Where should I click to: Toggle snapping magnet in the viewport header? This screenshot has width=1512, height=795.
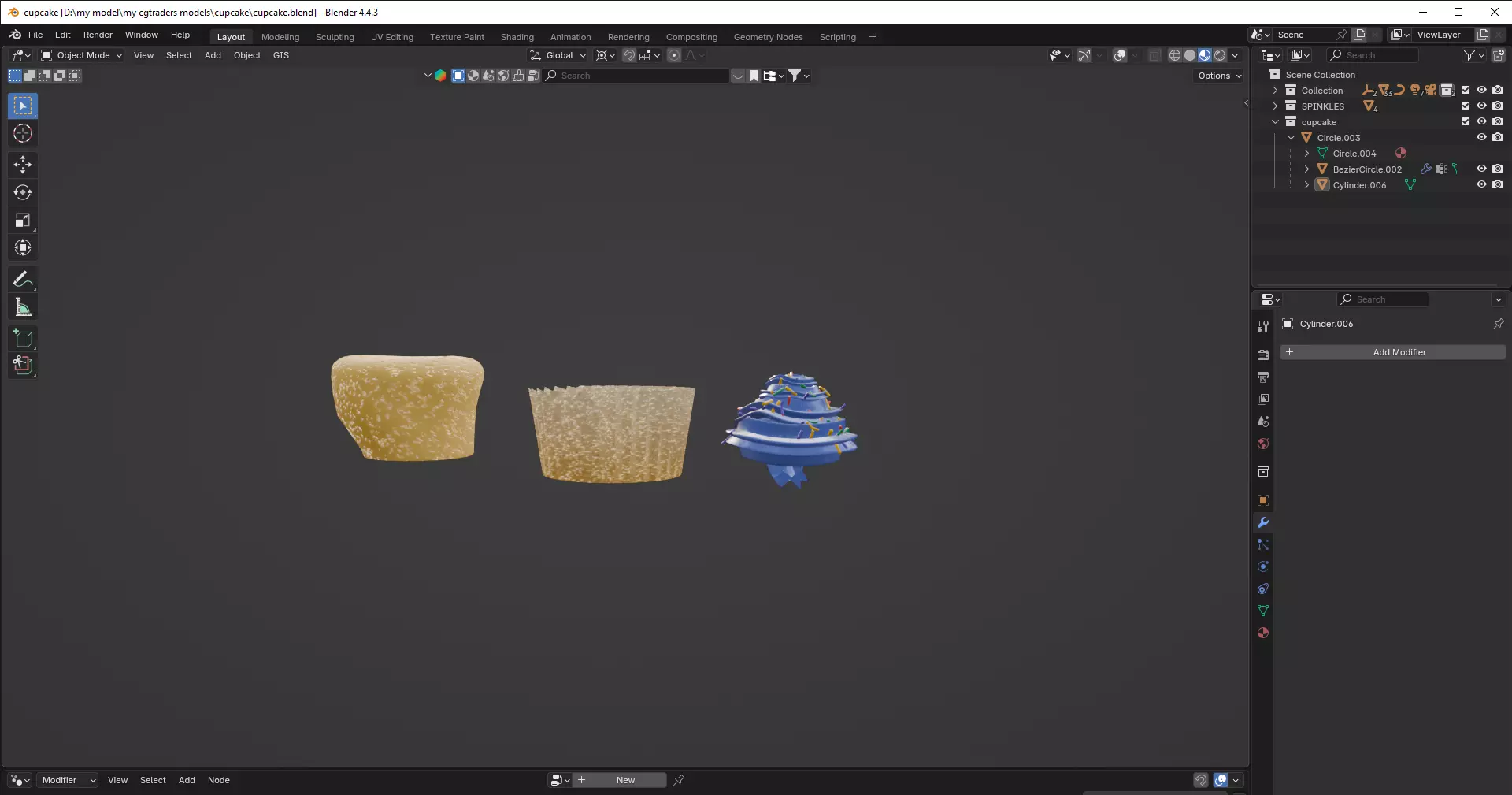pyautogui.click(x=628, y=55)
